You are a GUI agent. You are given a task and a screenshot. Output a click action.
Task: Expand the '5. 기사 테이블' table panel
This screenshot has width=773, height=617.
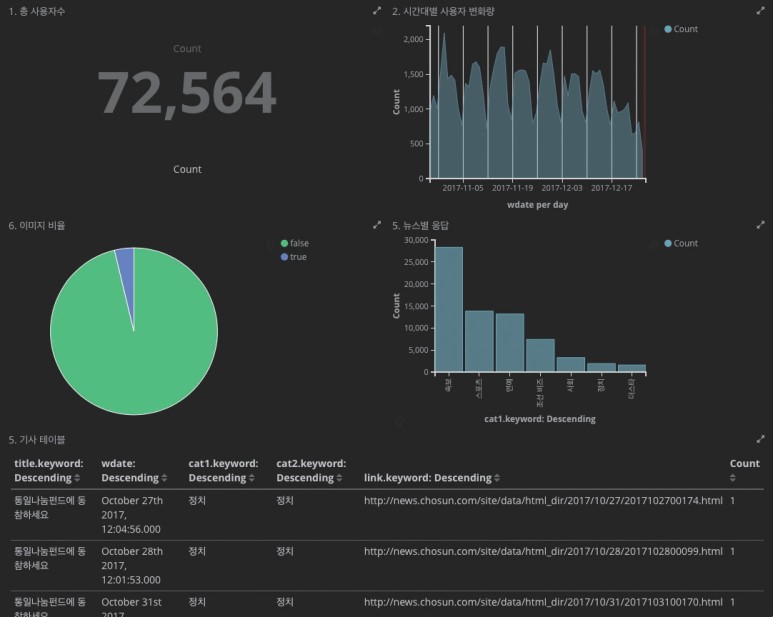(761, 439)
